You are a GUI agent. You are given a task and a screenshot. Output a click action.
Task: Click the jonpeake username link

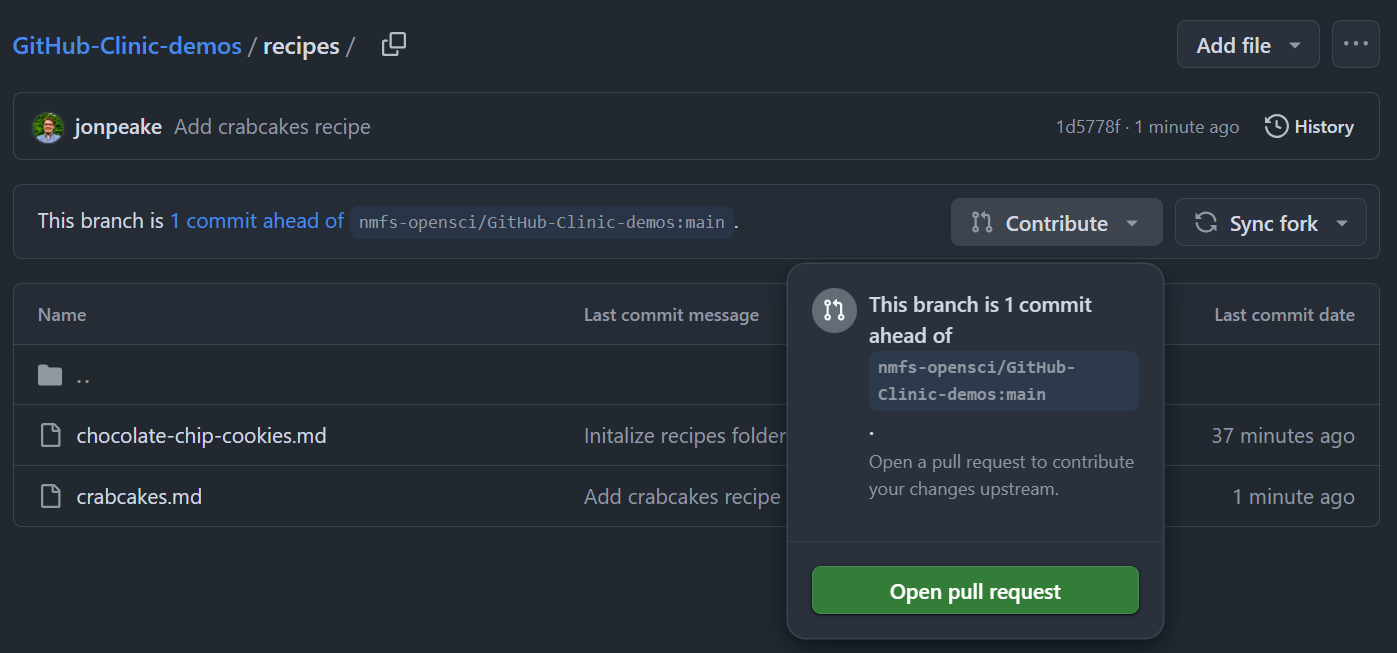[x=118, y=127]
